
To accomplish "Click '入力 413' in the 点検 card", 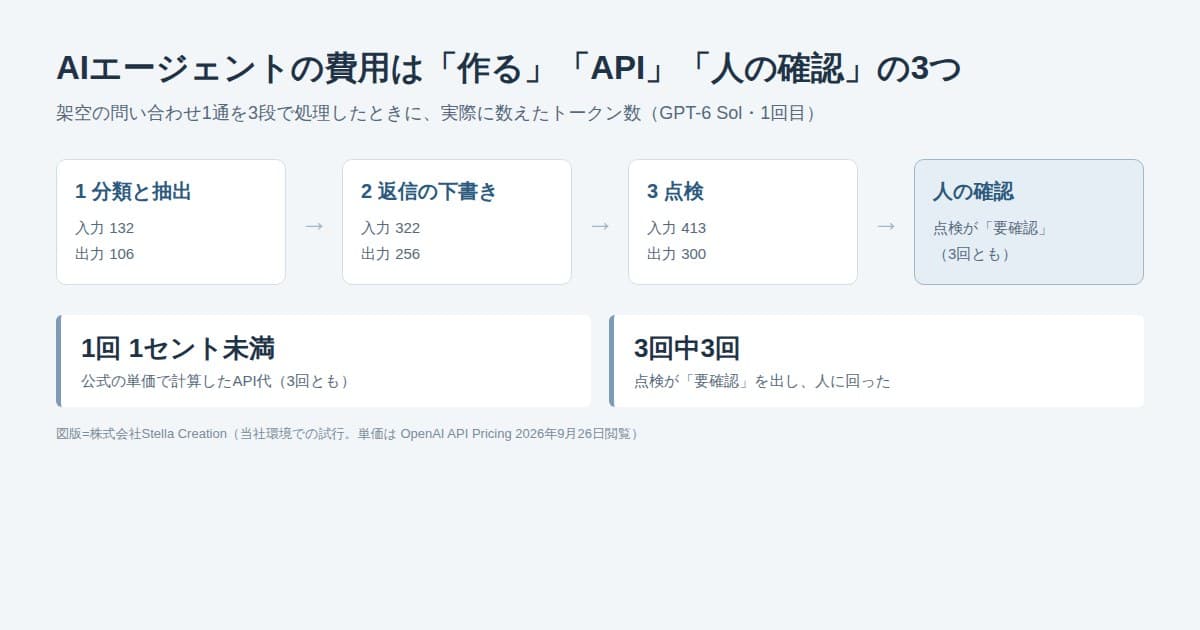I will click(x=676, y=228).
